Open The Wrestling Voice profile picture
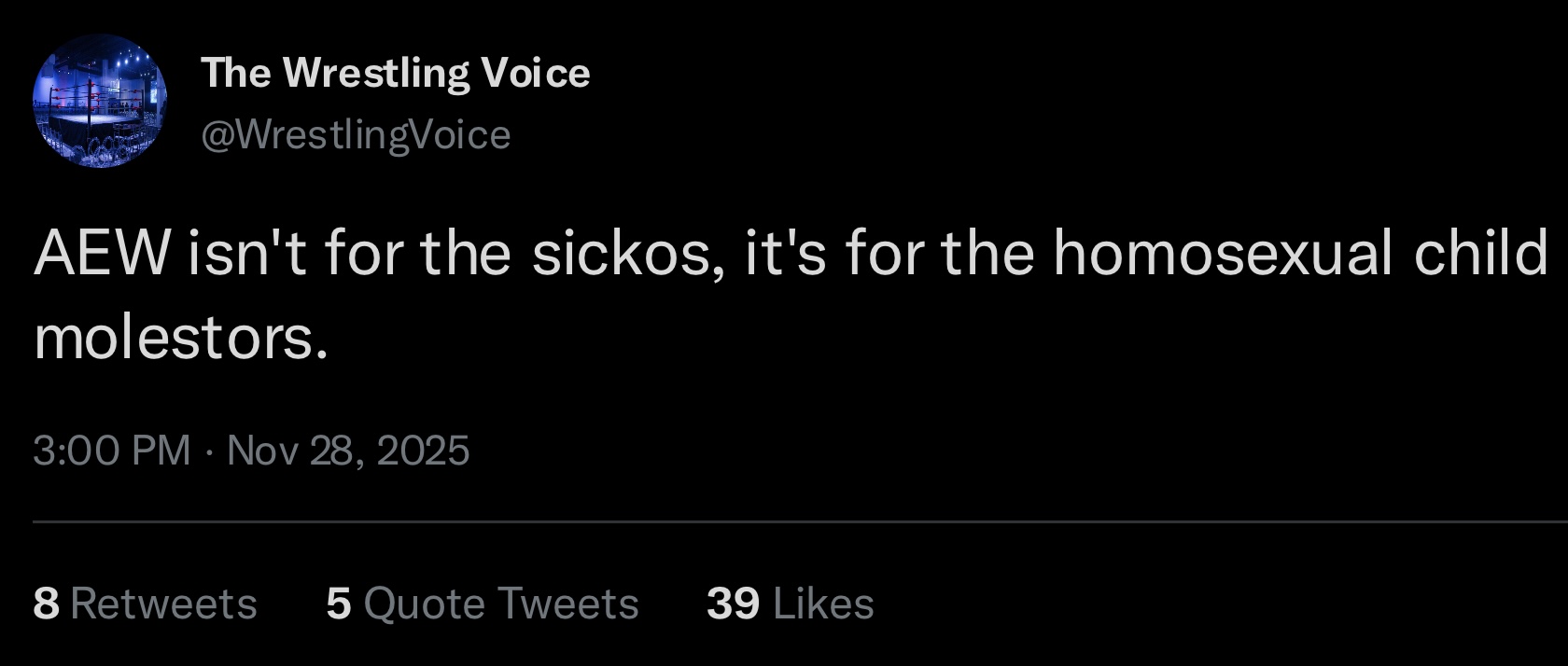The image size is (1568, 666). pos(100,101)
